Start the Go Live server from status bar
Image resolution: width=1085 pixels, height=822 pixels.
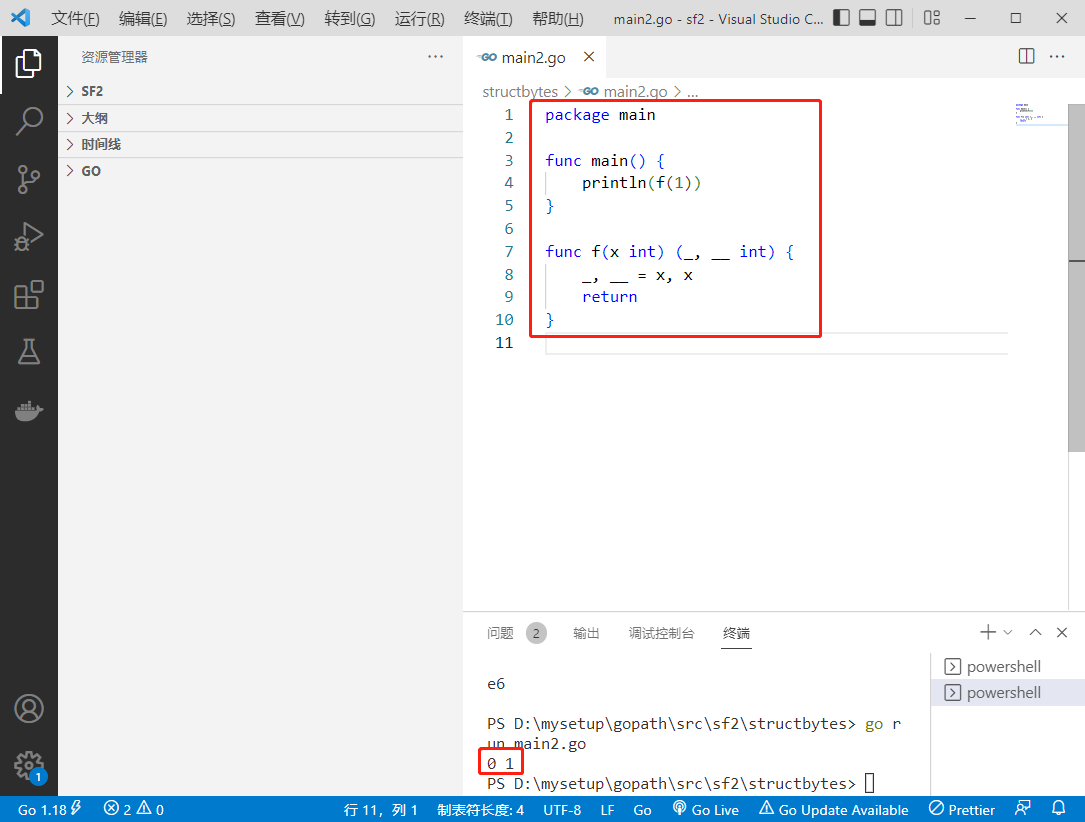(706, 808)
